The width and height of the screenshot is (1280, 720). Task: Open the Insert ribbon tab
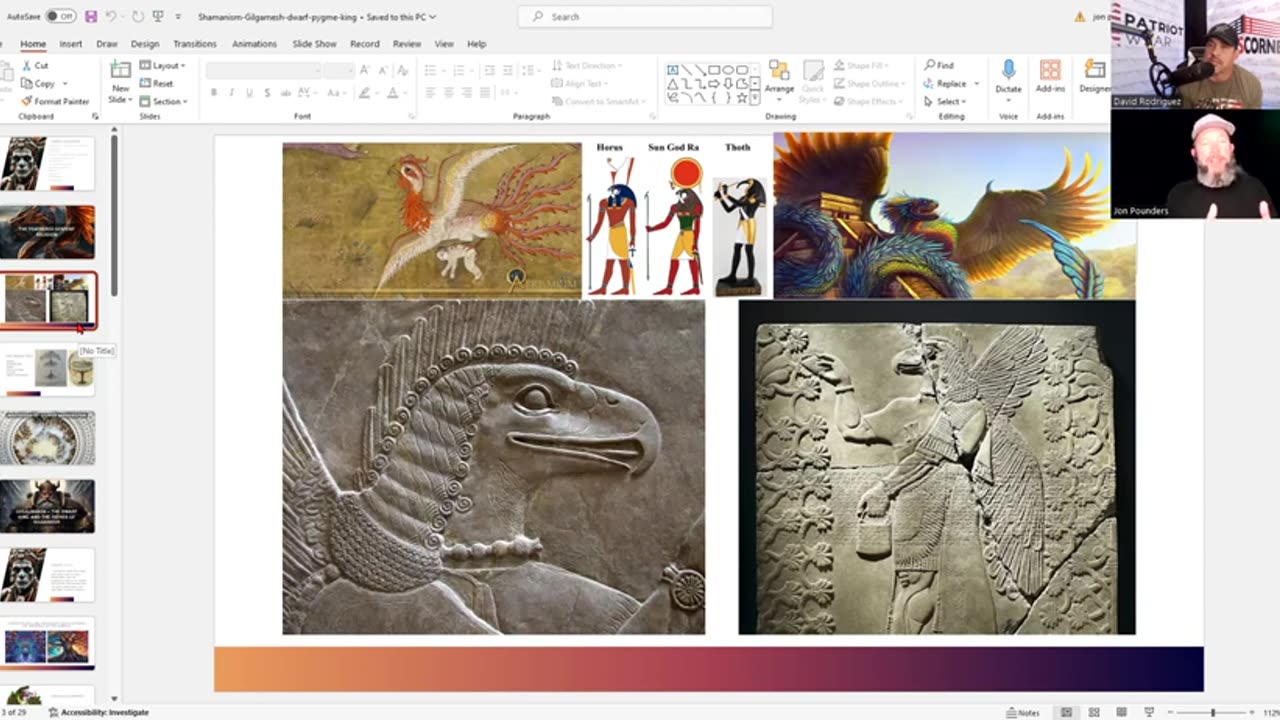[x=71, y=44]
